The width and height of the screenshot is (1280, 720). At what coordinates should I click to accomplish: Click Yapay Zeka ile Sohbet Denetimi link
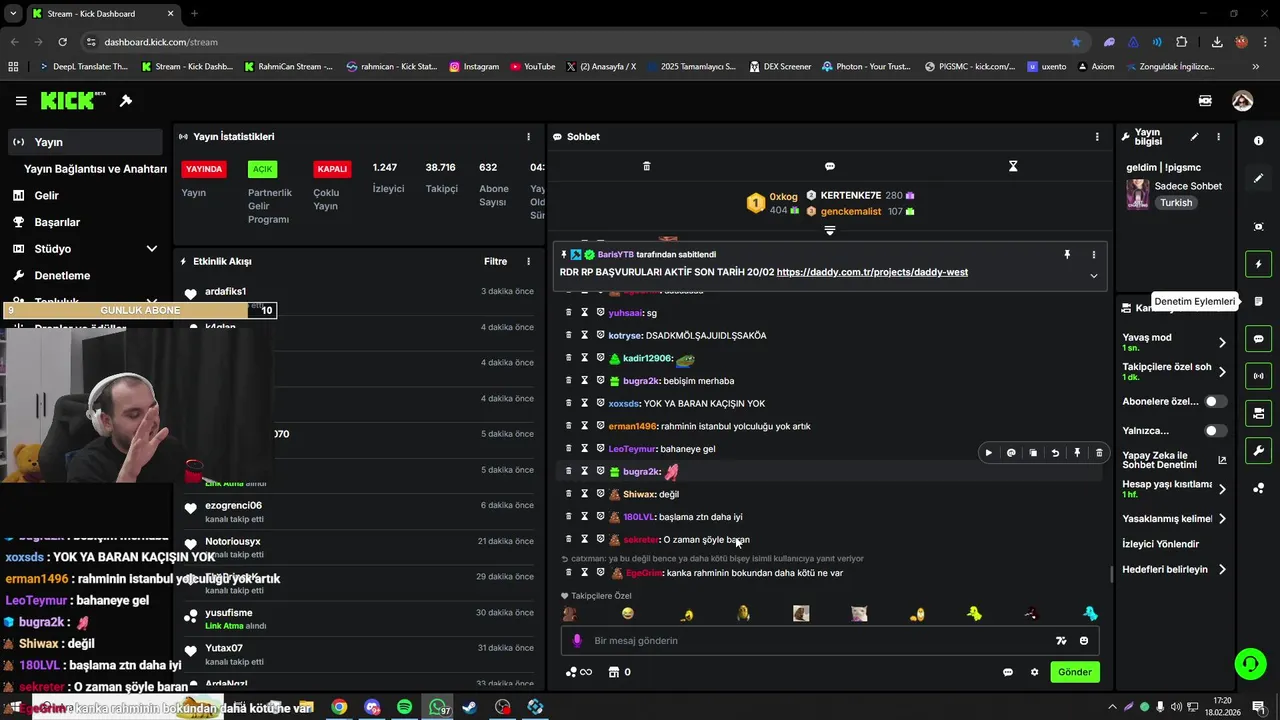(x=1174, y=460)
